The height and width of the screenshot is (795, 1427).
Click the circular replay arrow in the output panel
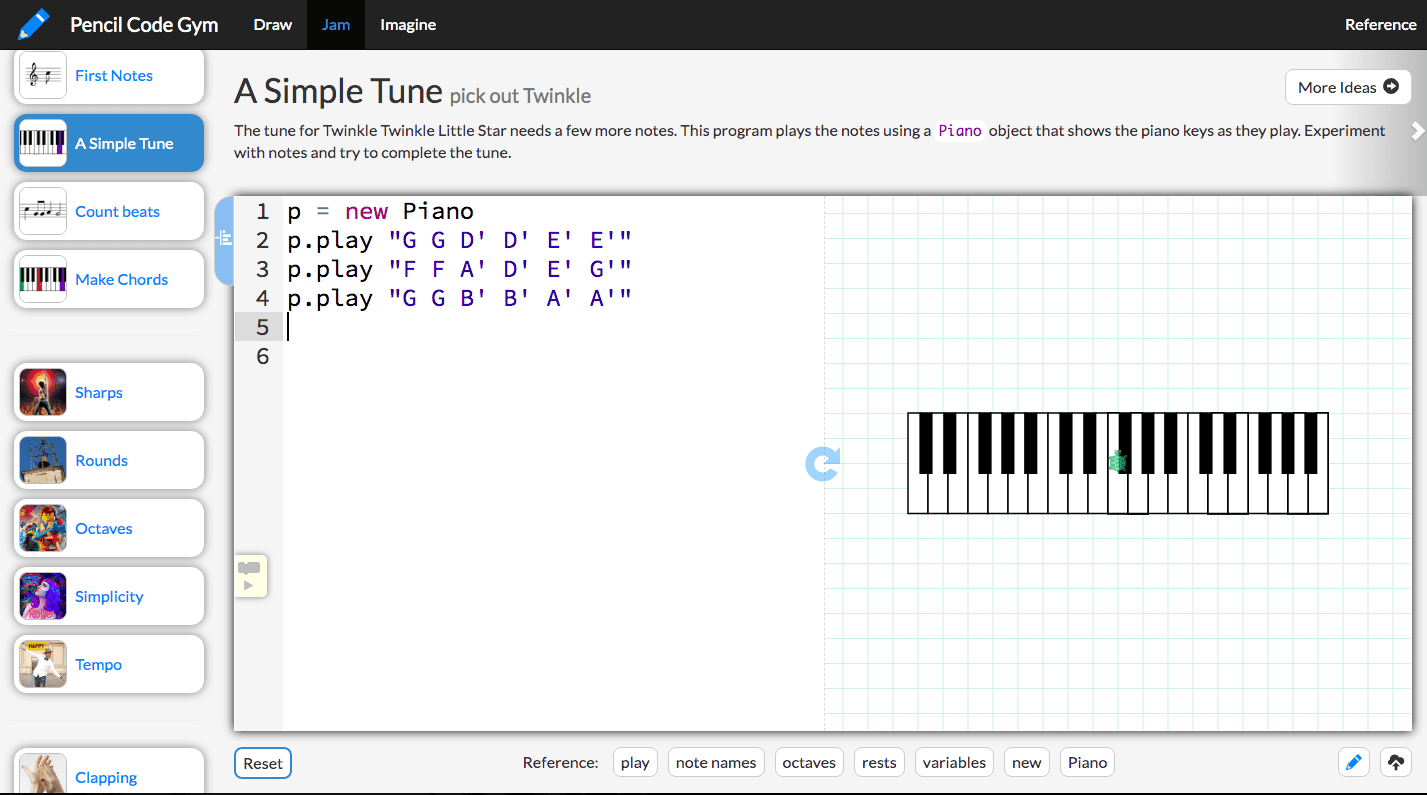822,463
